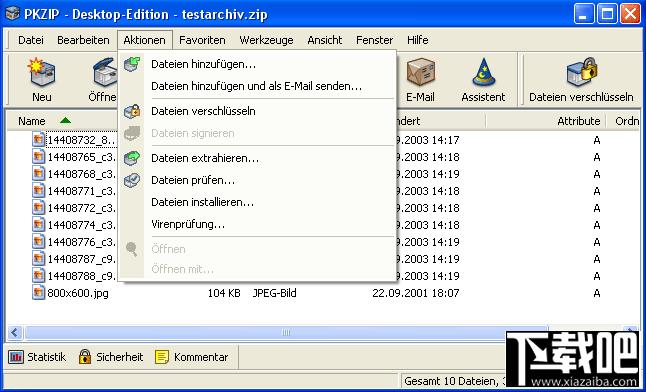Click the Statistik chart icon
646x392 pixels.
click(16, 357)
